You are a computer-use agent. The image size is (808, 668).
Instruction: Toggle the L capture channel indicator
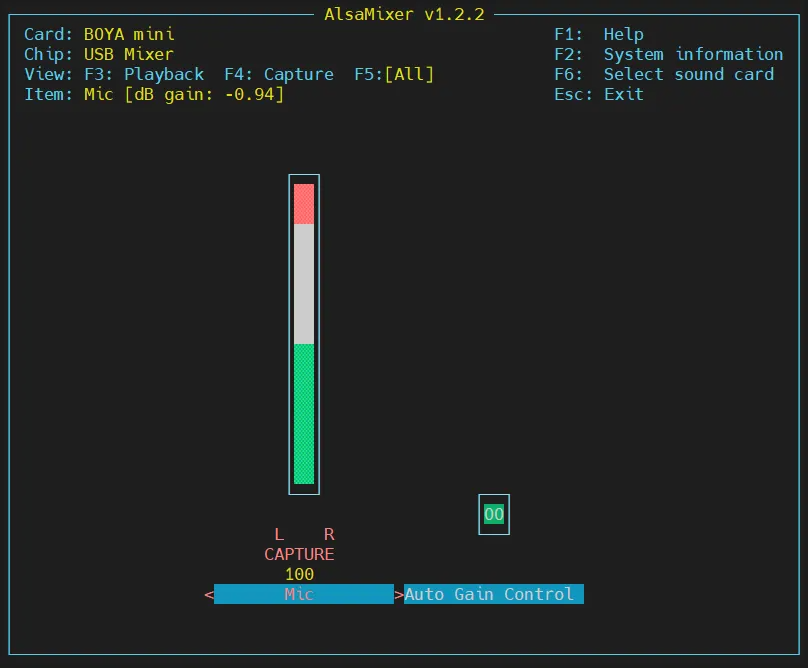(x=279, y=534)
